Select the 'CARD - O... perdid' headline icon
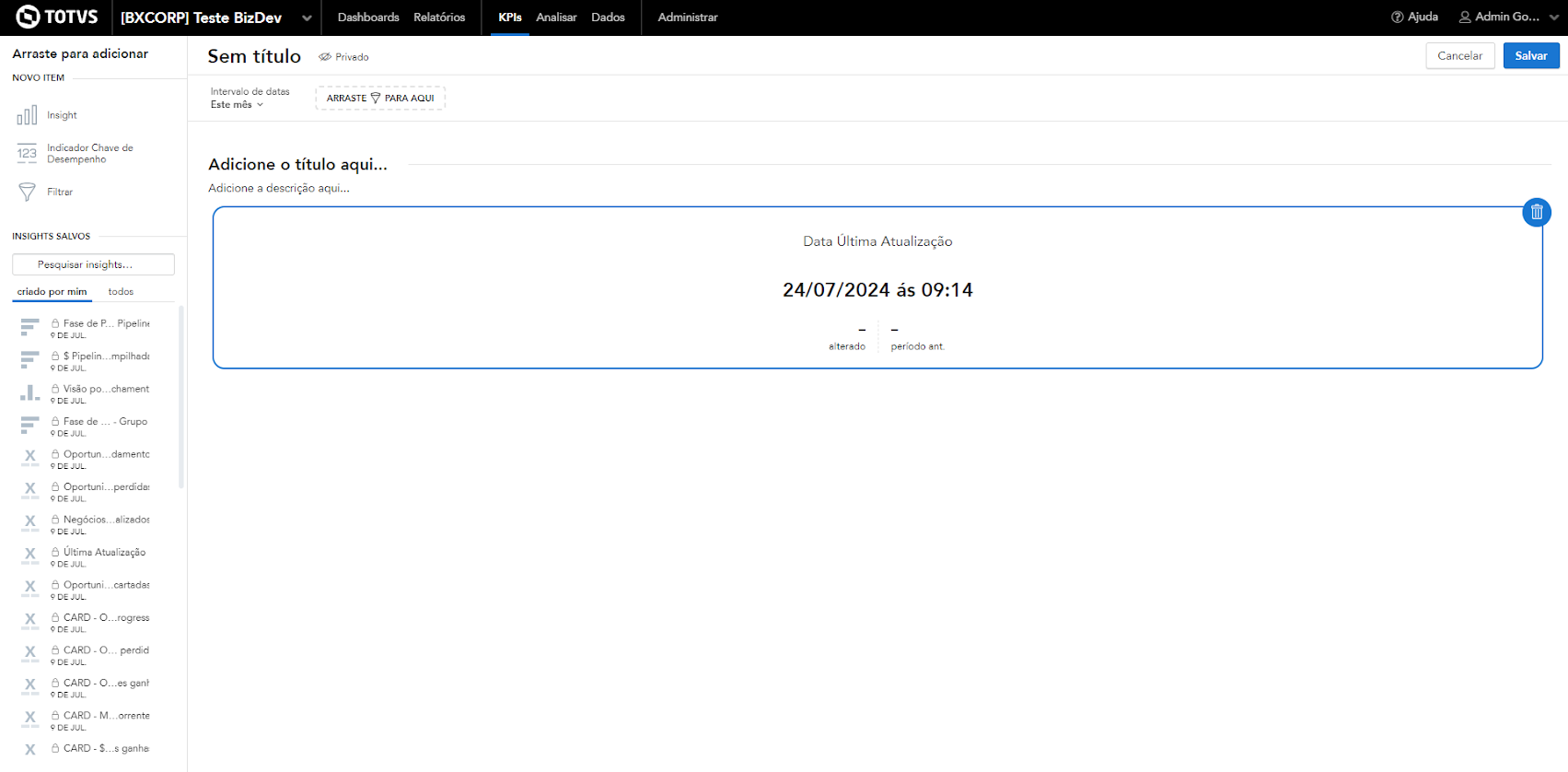Viewport: 1568px width, 772px height. pyautogui.click(x=30, y=654)
